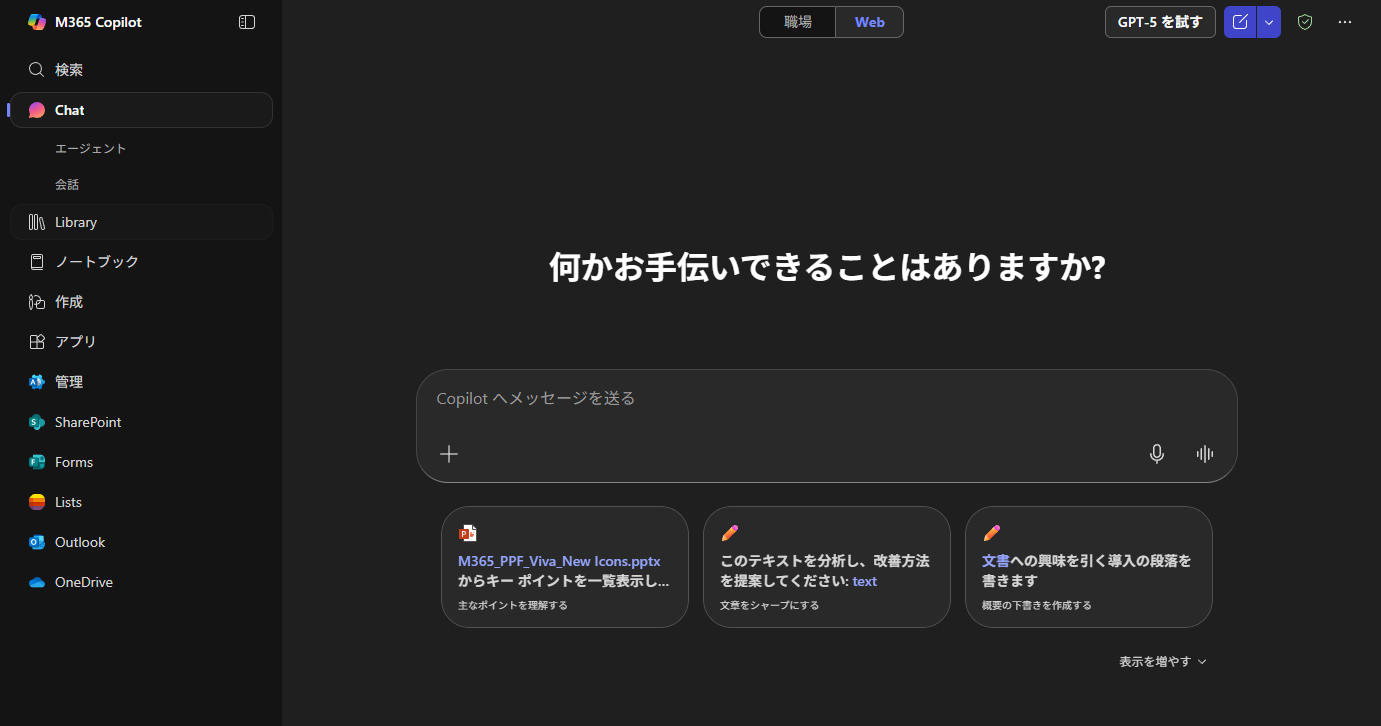Click the GPT-5 を試す button
The image size is (1381, 726).
click(1160, 22)
